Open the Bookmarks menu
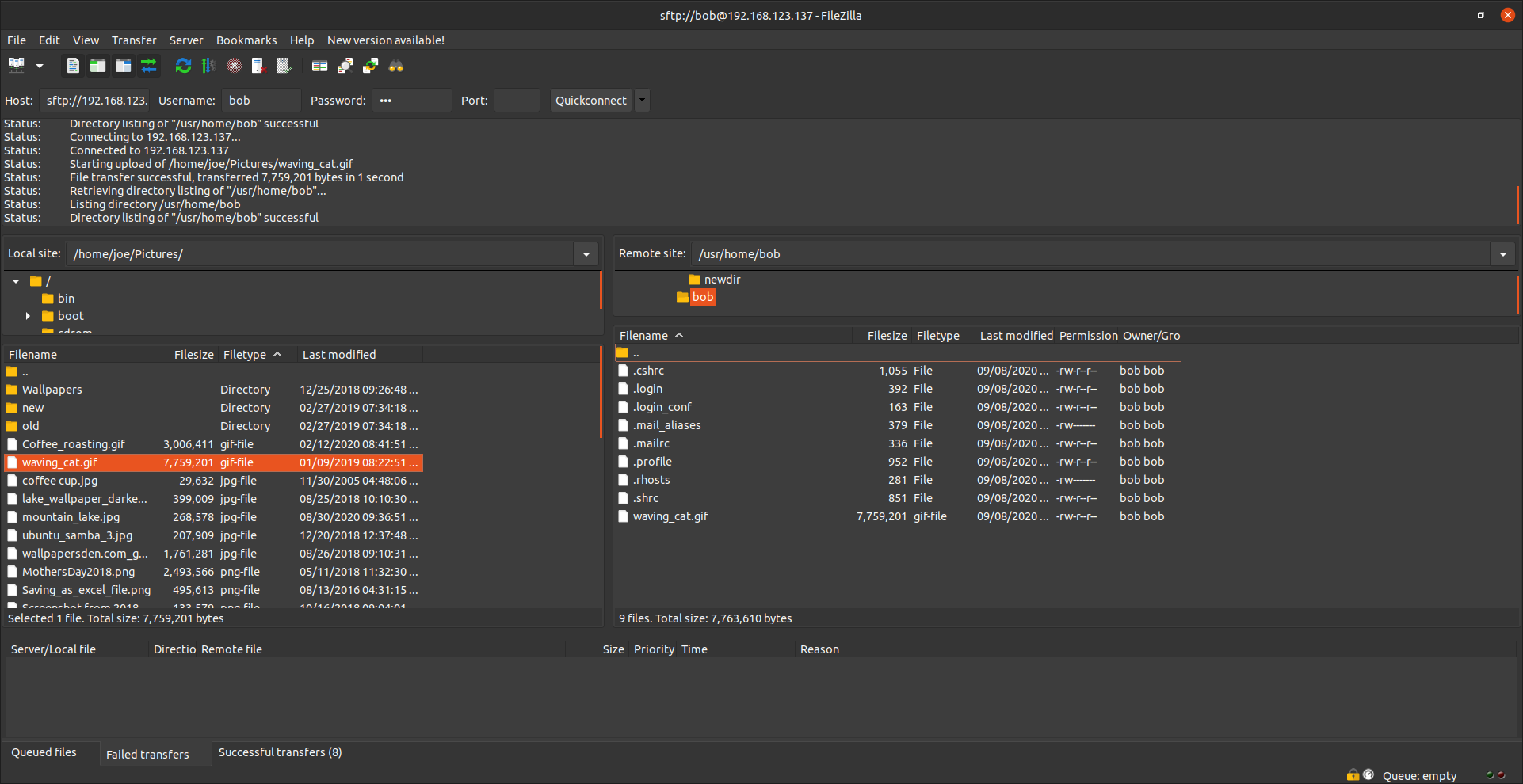 coord(246,40)
